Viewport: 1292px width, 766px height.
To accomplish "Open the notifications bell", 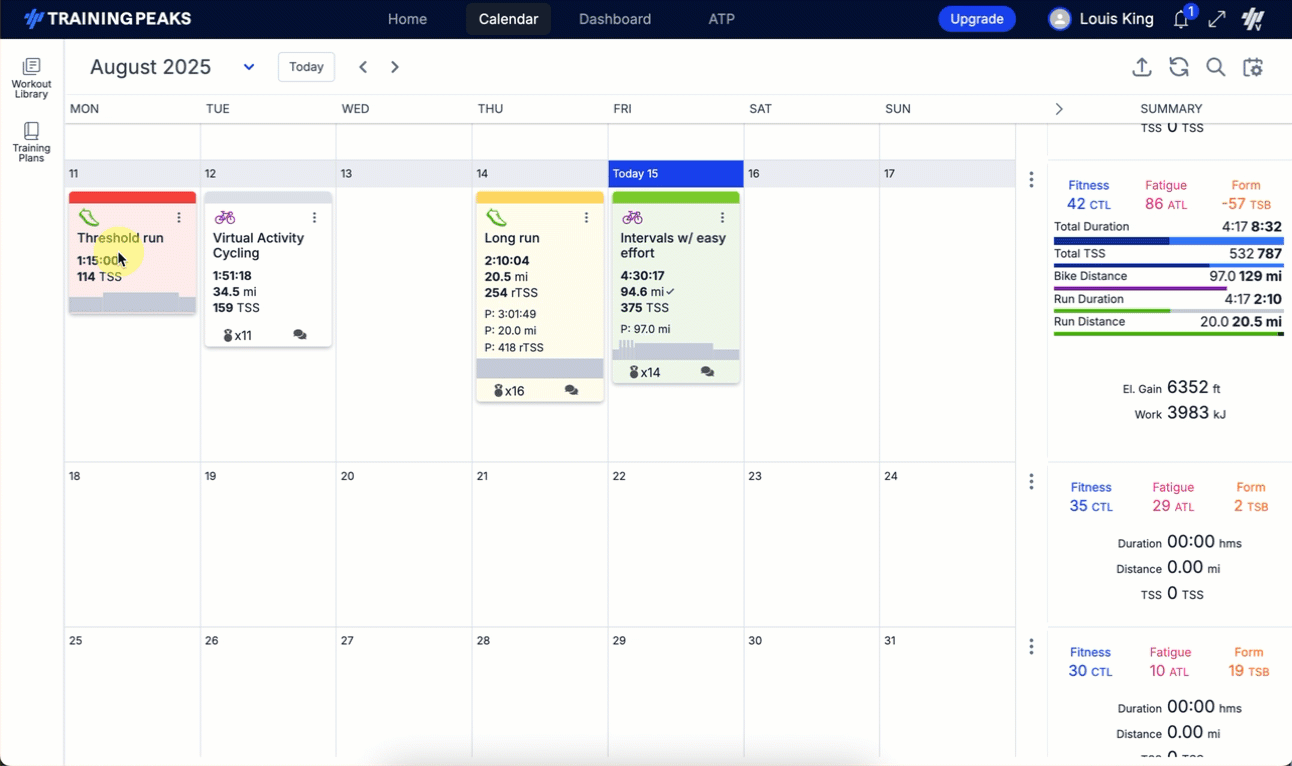I will tap(1182, 19).
